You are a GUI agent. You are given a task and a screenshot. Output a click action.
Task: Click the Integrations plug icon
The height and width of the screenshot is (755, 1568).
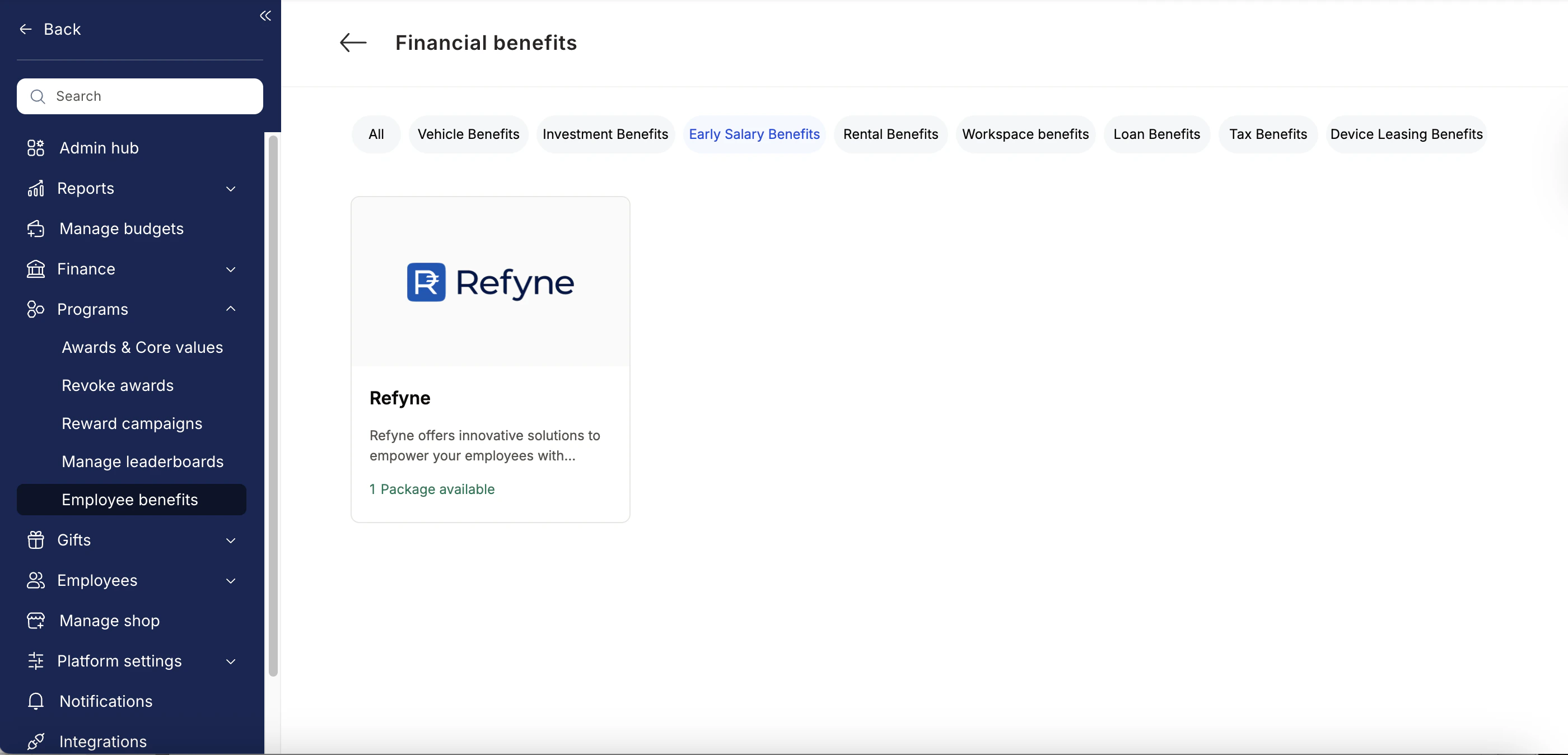coord(36,741)
